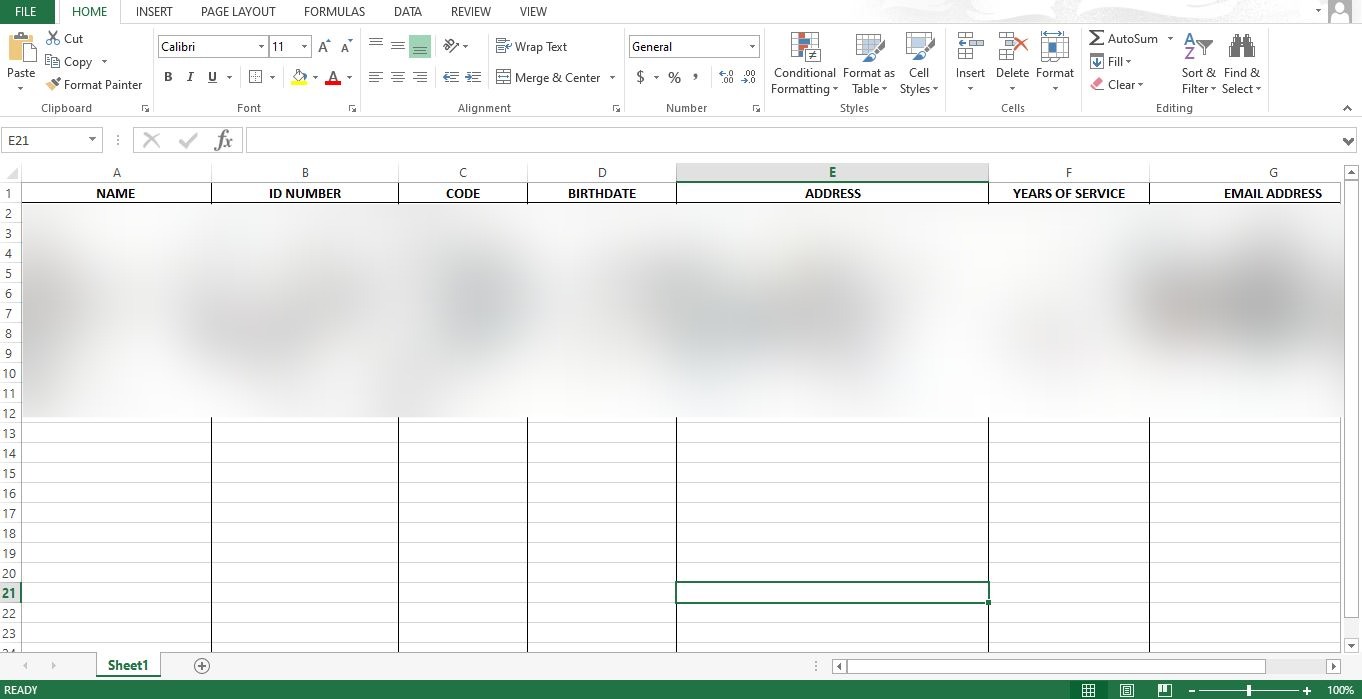Open the General number format dropdown
The height and width of the screenshot is (699, 1362).
tap(752, 47)
